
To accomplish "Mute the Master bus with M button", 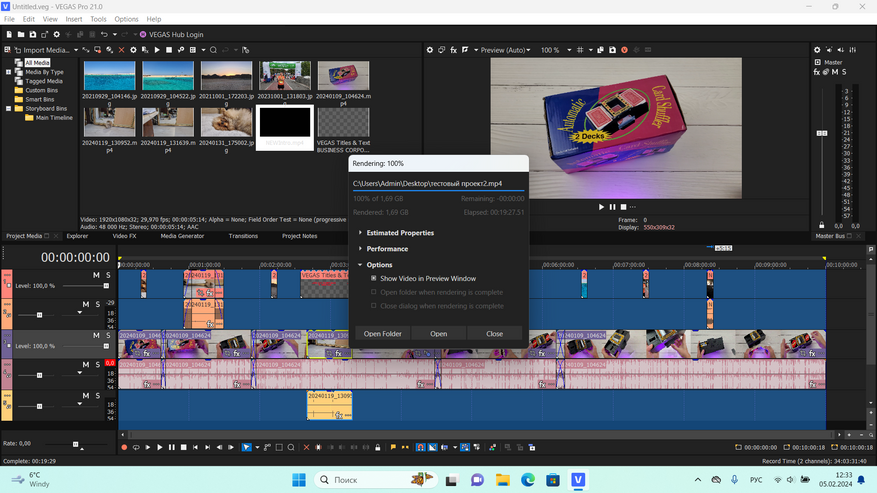I will tap(834, 72).
